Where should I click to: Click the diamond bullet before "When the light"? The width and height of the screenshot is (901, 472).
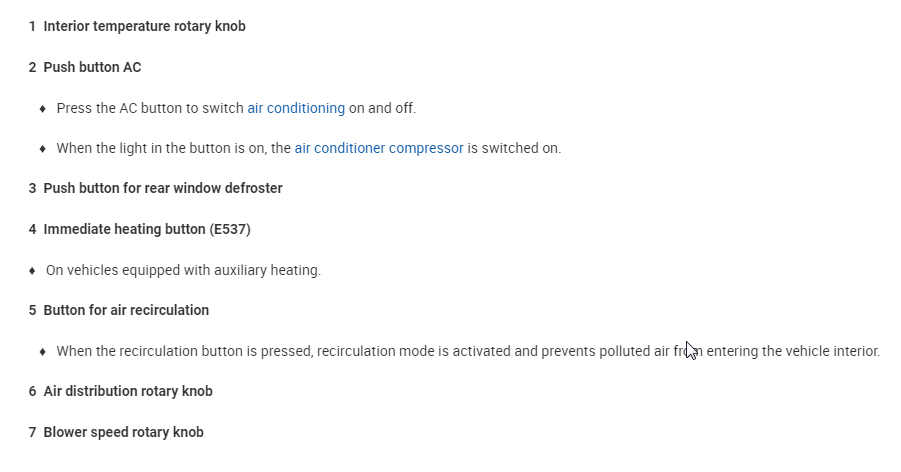coord(42,149)
